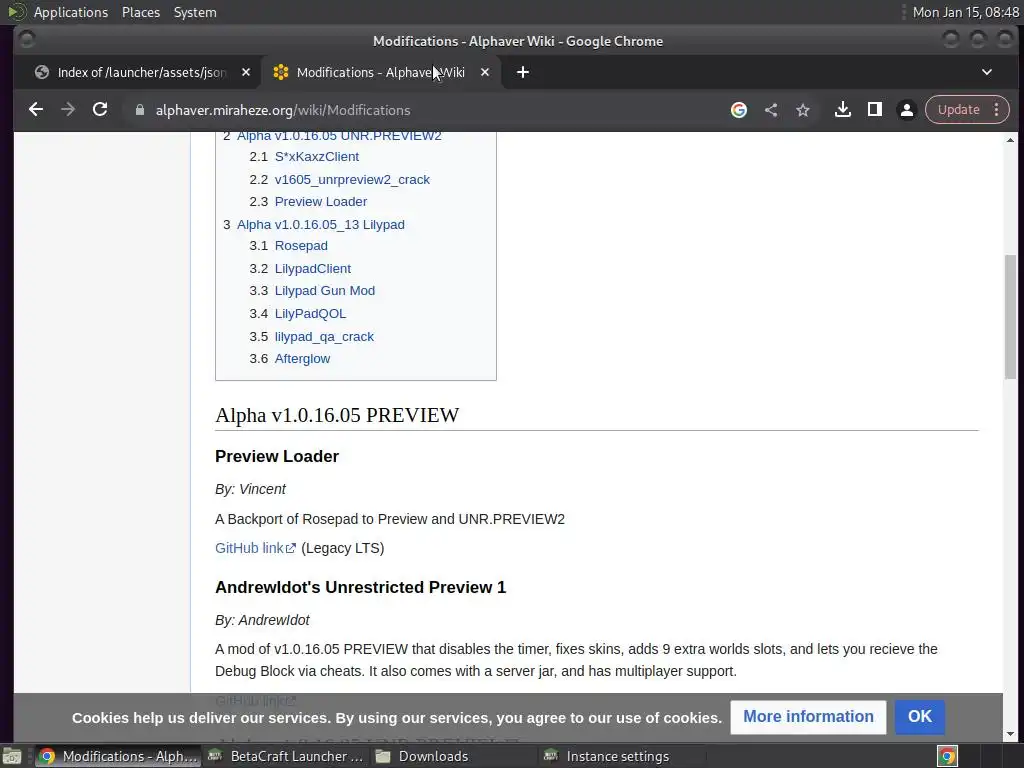
Task: Go to v1605_unrpreview2_crack section
Action: (352, 180)
